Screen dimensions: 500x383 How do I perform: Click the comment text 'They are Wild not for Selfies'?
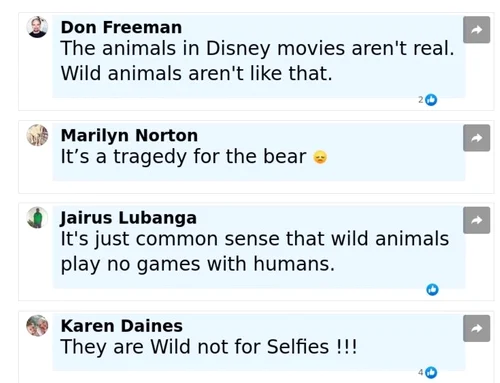pyautogui.click(x=209, y=347)
